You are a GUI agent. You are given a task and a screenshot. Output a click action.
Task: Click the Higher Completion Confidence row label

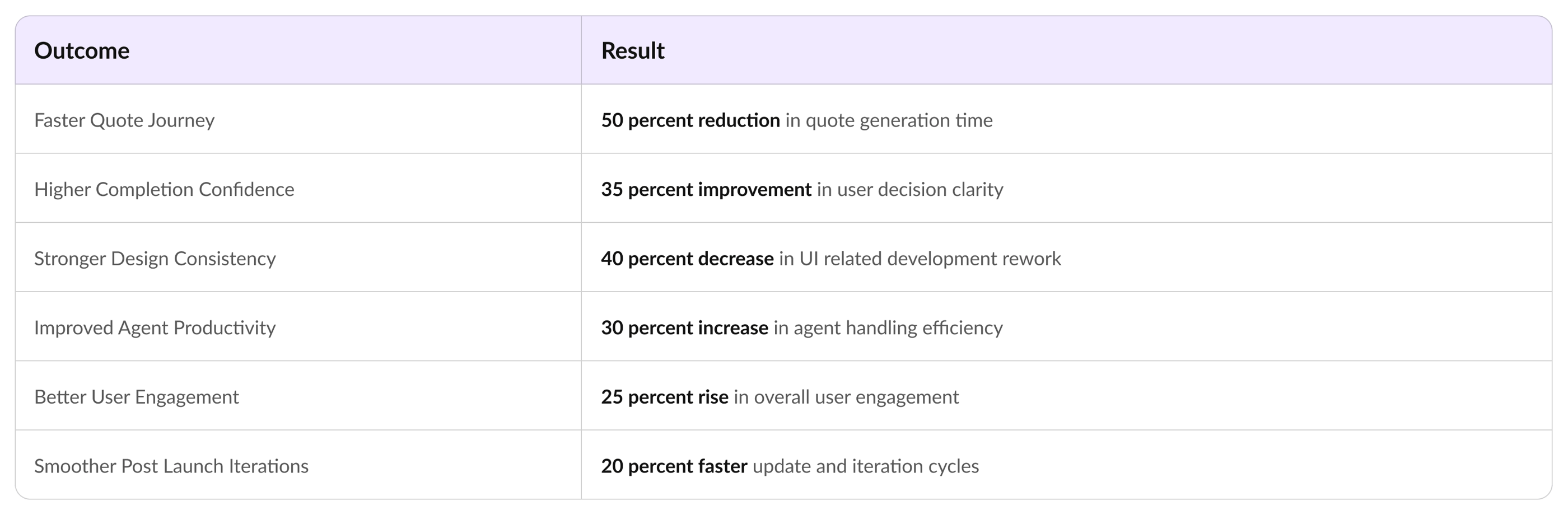tap(164, 189)
